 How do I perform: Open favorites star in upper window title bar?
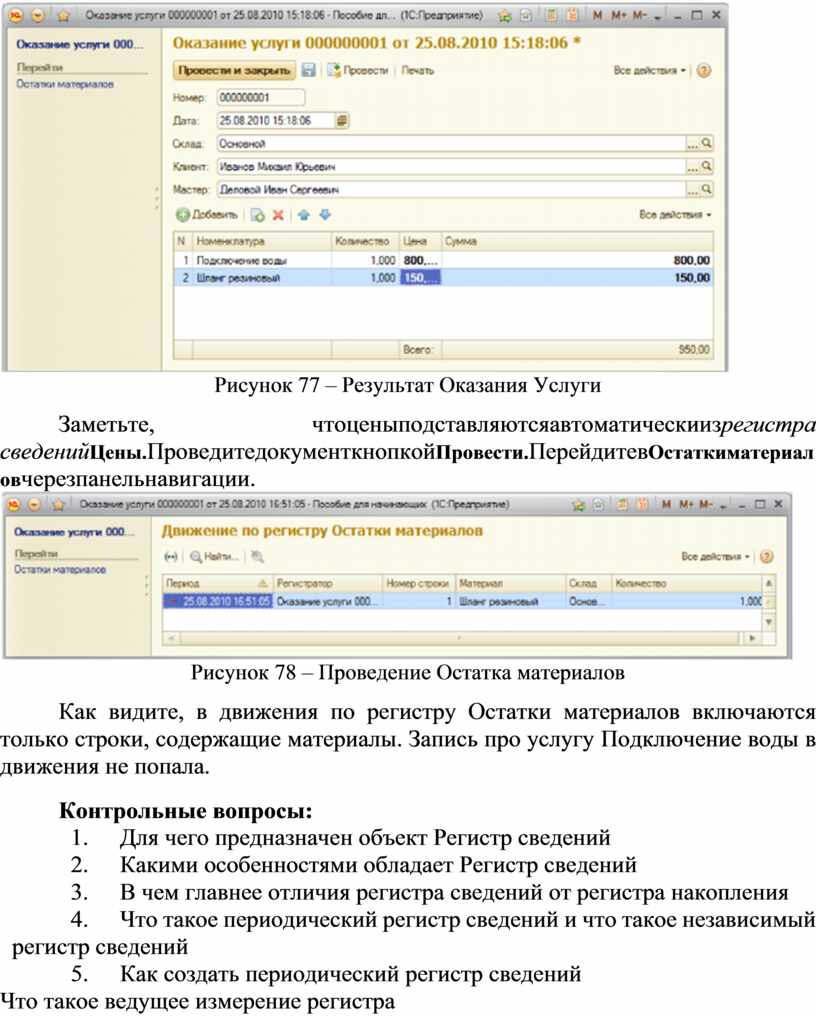point(64,16)
